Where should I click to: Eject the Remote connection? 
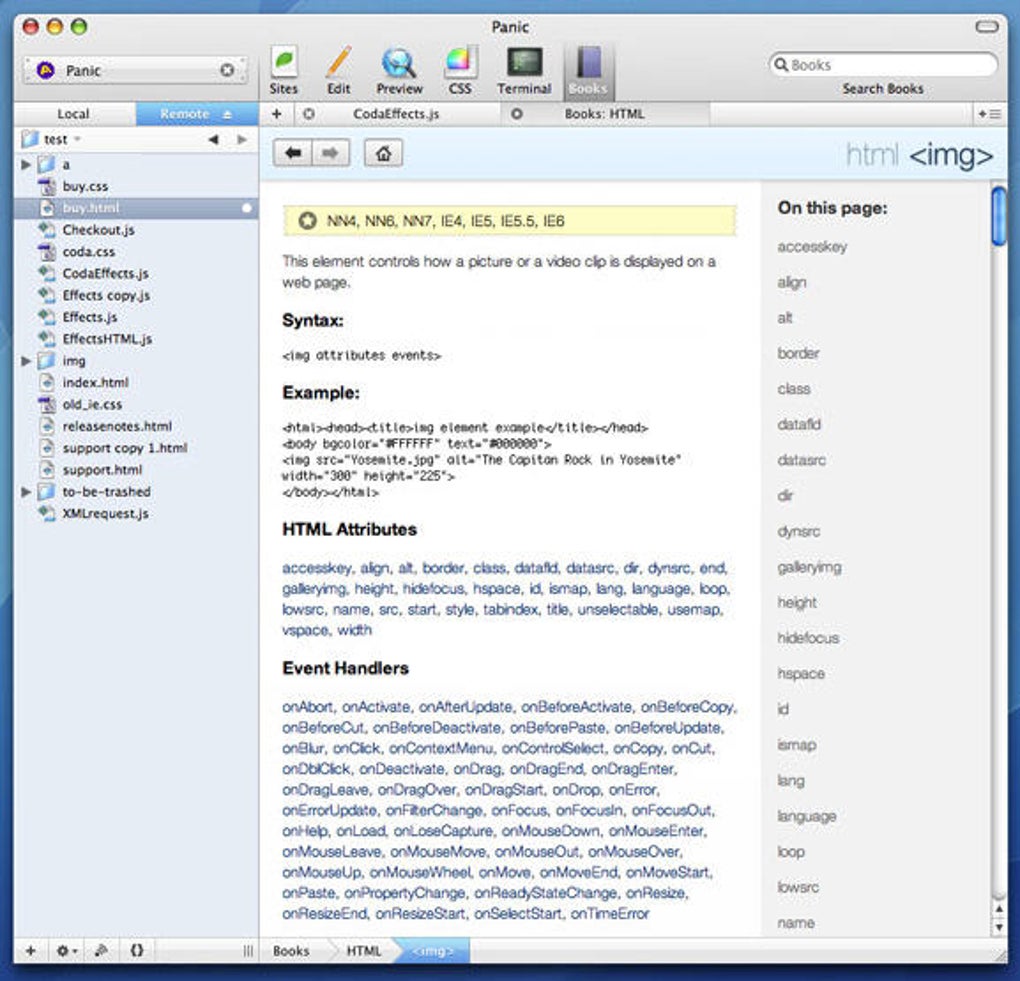coord(227,114)
